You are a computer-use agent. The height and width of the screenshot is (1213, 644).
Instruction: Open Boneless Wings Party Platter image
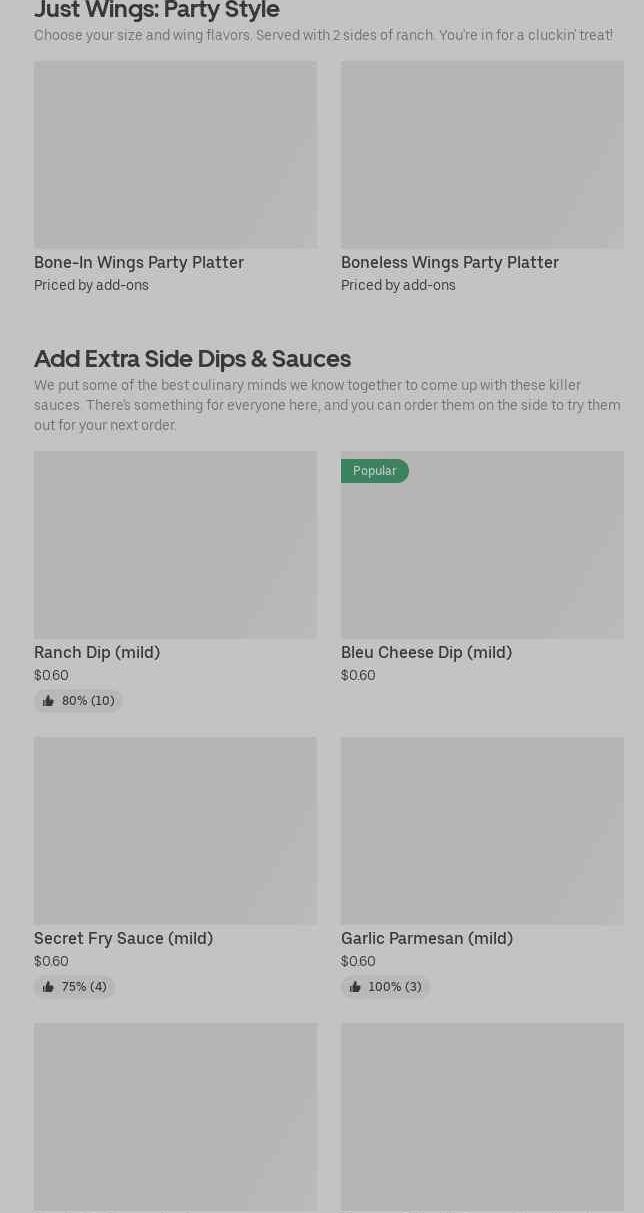pyautogui.click(x=482, y=154)
